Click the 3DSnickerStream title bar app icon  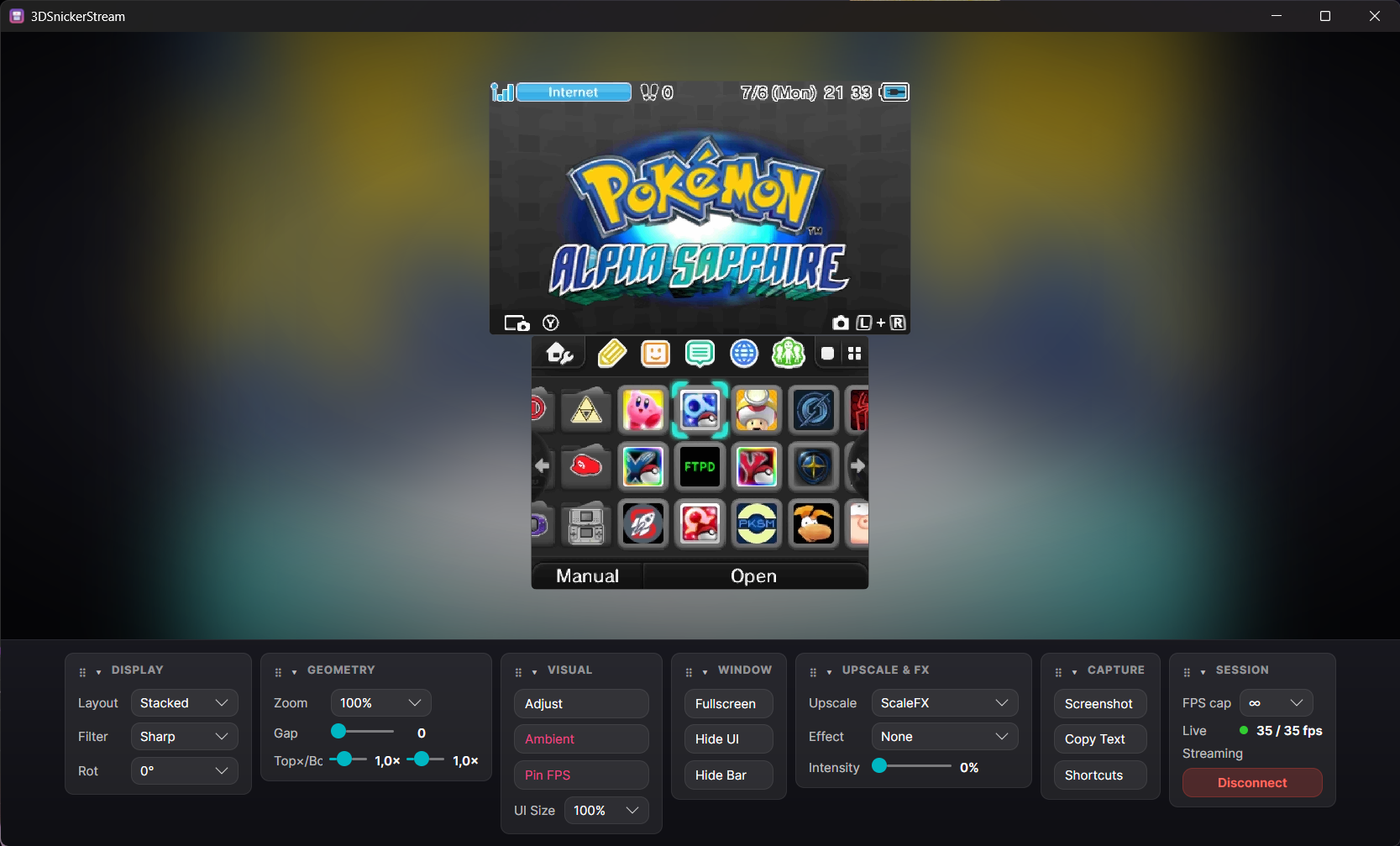pyautogui.click(x=17, y=16)
